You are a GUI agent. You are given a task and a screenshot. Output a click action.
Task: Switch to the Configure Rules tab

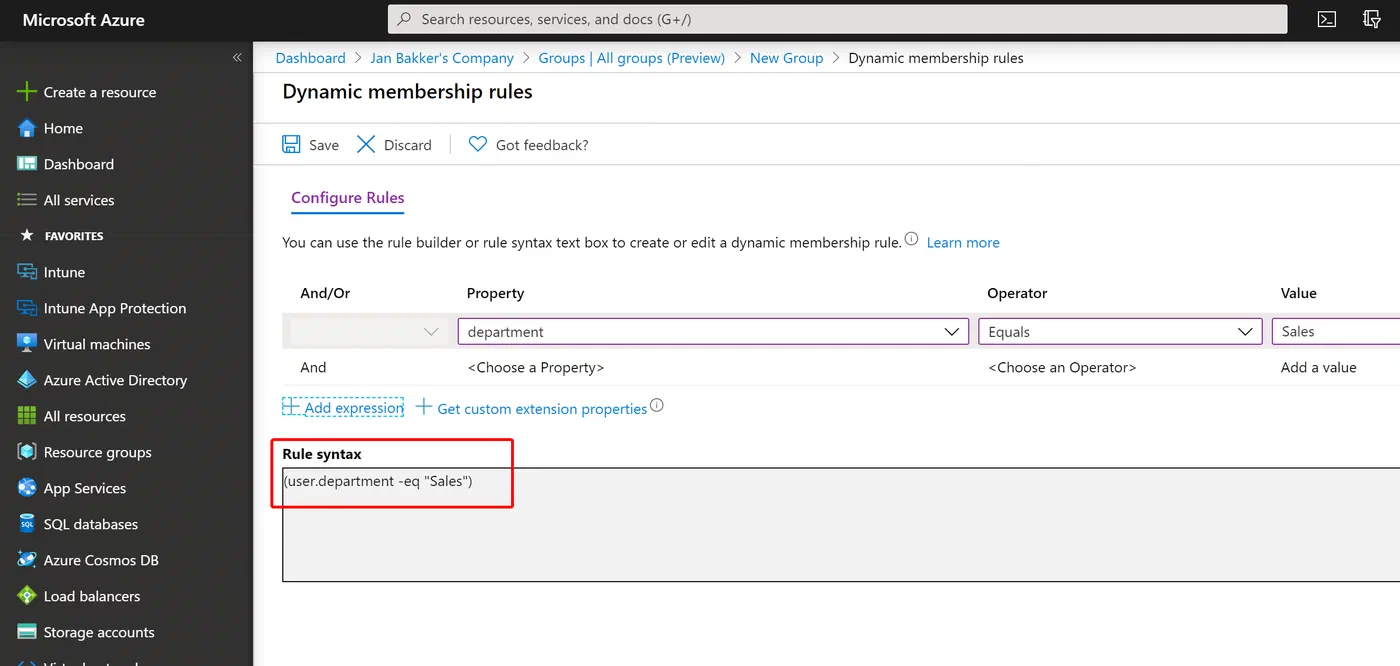point(348,198)
